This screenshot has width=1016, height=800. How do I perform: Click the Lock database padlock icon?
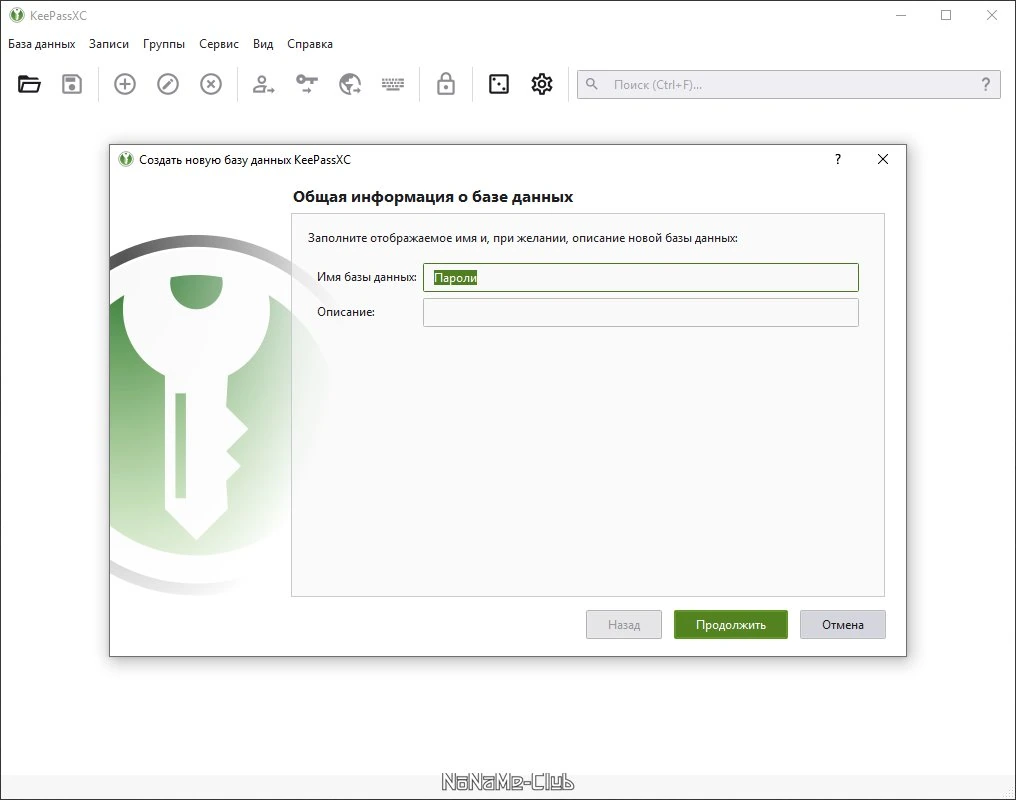click(446, 84)
